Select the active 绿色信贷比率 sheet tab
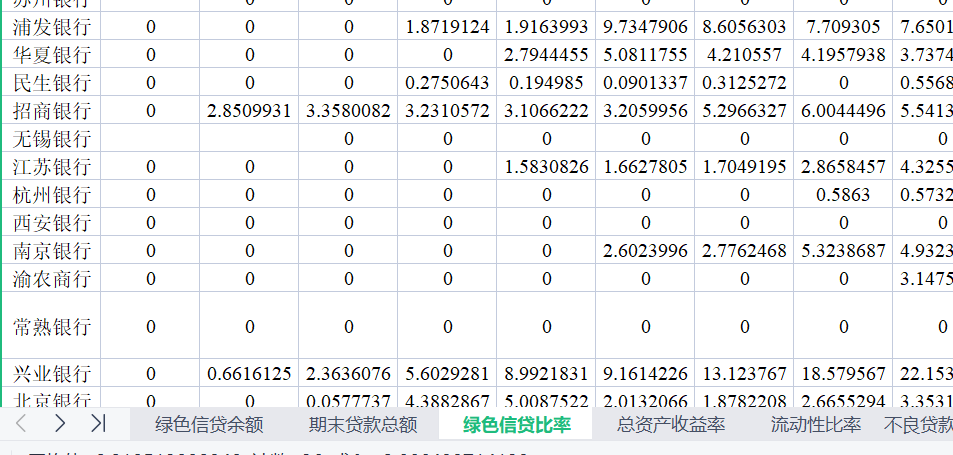The image size is (953, 455). (517, 424)
